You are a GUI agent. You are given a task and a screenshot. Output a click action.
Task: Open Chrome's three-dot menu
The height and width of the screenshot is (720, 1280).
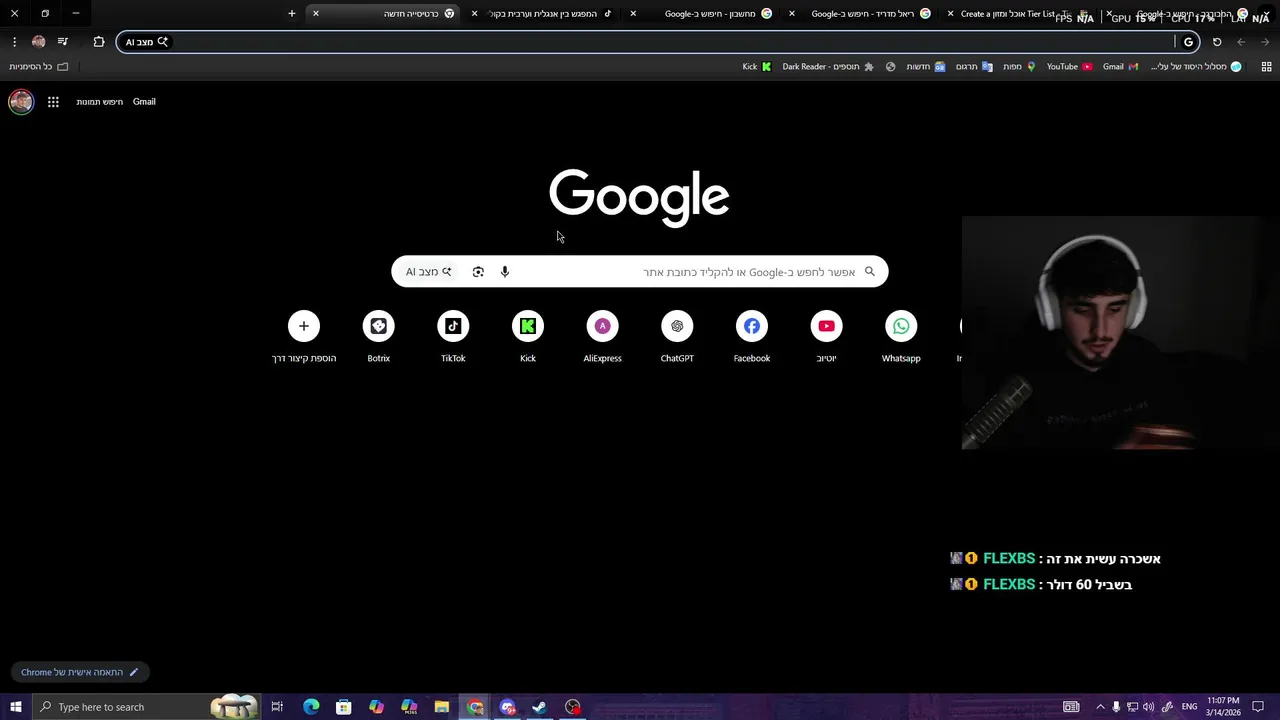click(14, 42)
